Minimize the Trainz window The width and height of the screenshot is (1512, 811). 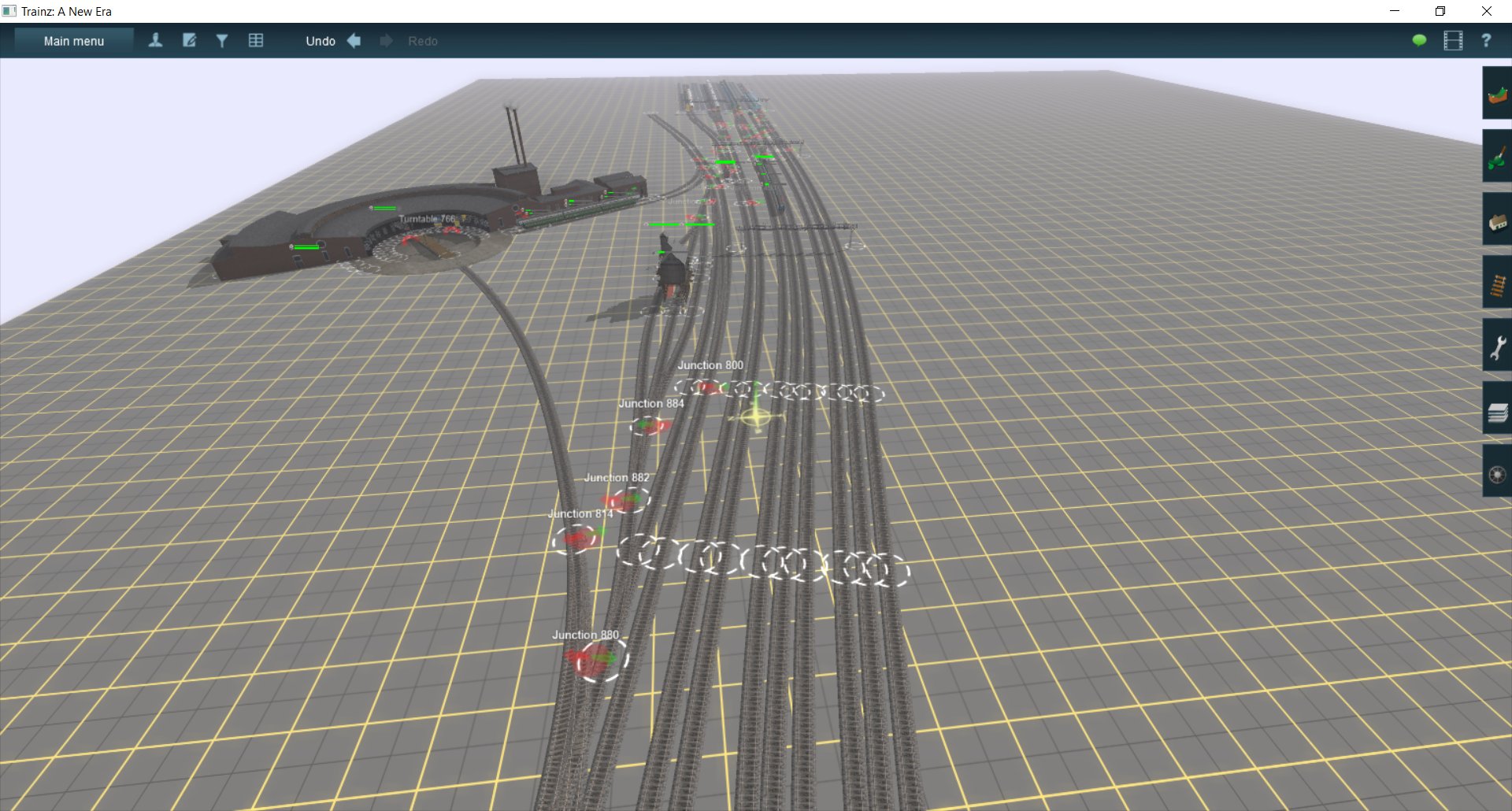pyautogui.click(x=1395, y=11)
